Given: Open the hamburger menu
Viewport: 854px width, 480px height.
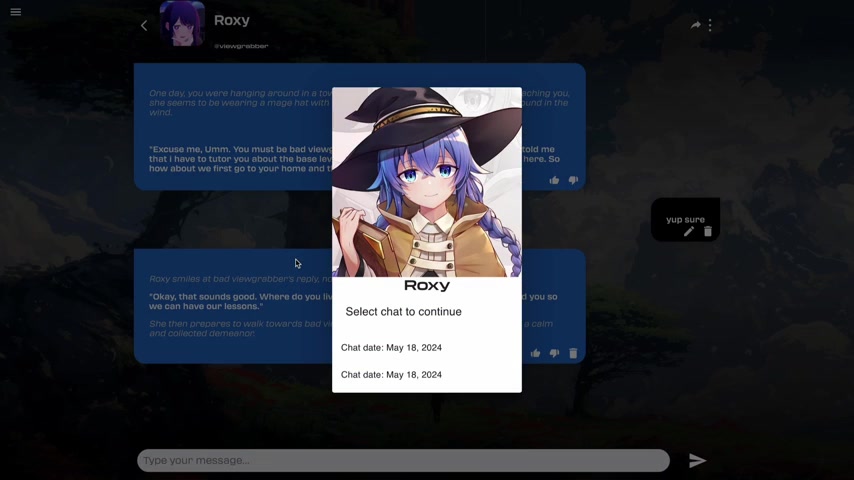Looking at the screenshot, I should click(x=16, y=11).
